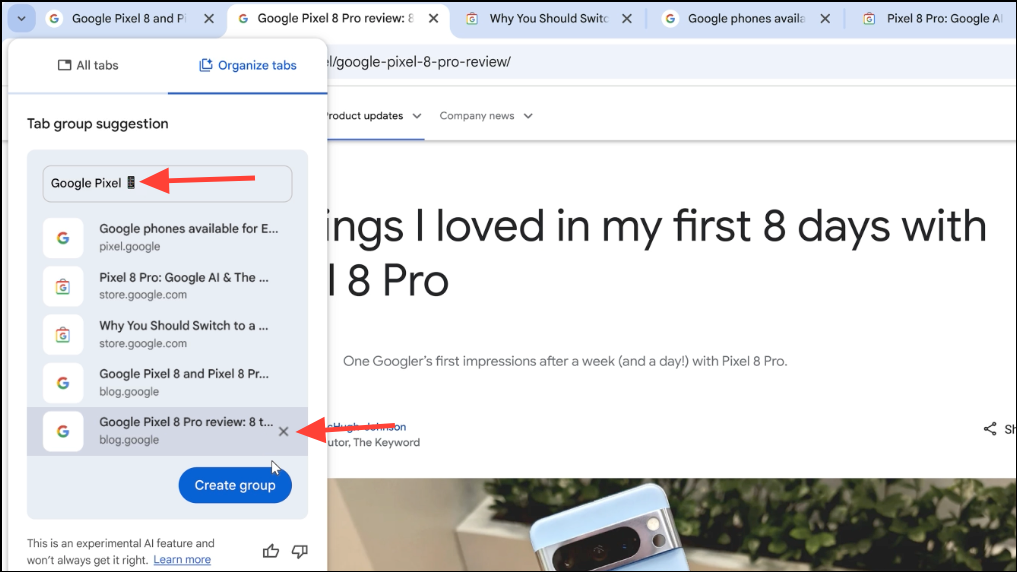
Task: Switch to the Why You Should Switch tab
Action: pyautogui.click(x=548, y=19)
